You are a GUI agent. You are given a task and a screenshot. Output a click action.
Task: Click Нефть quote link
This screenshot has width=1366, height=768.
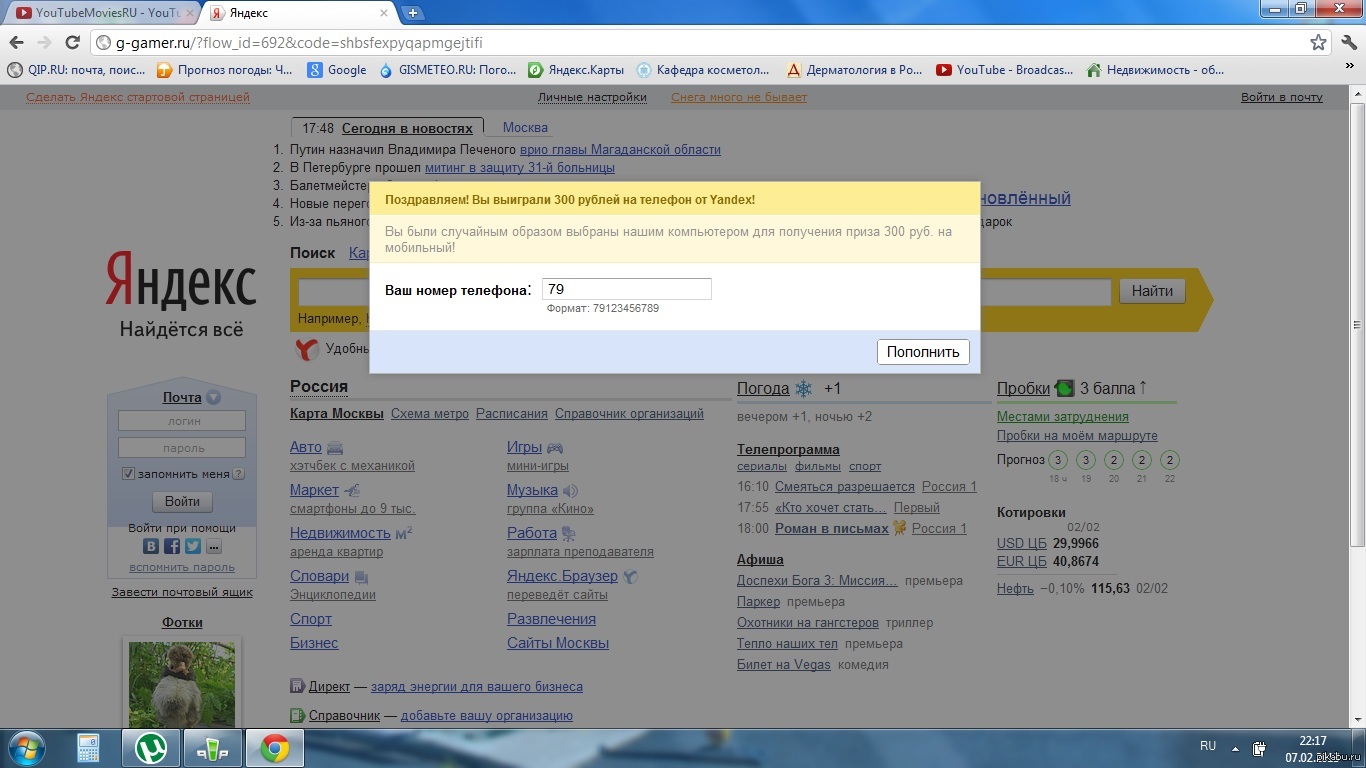tap(1015, 588)
